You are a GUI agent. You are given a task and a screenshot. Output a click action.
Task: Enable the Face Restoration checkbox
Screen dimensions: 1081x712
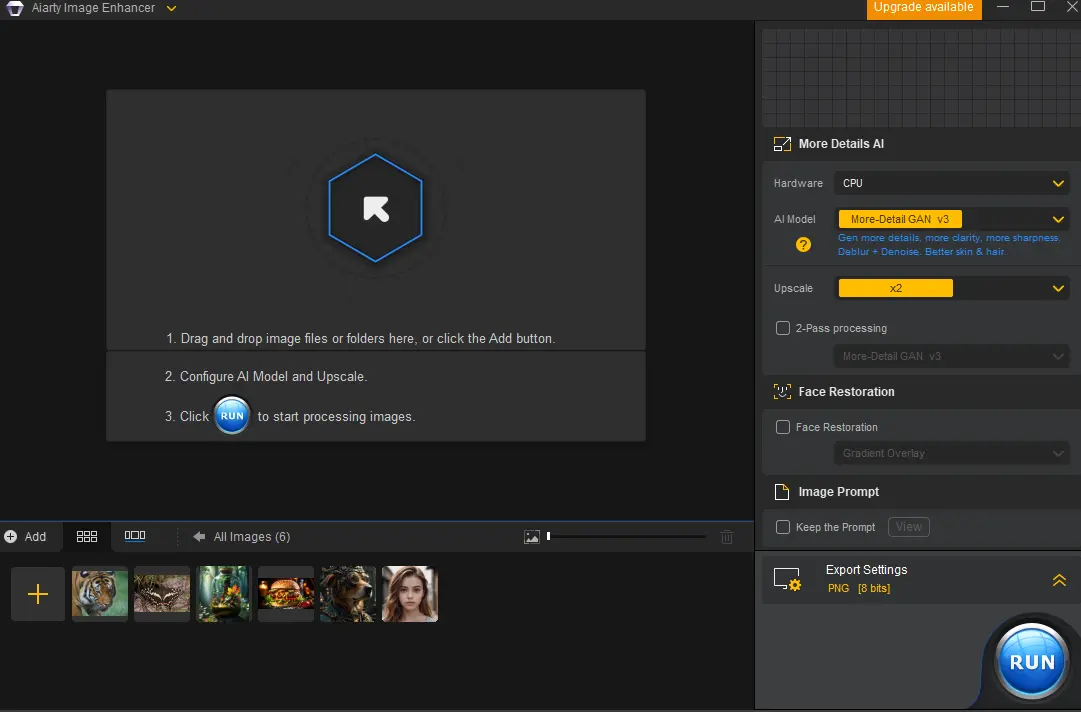782,427
